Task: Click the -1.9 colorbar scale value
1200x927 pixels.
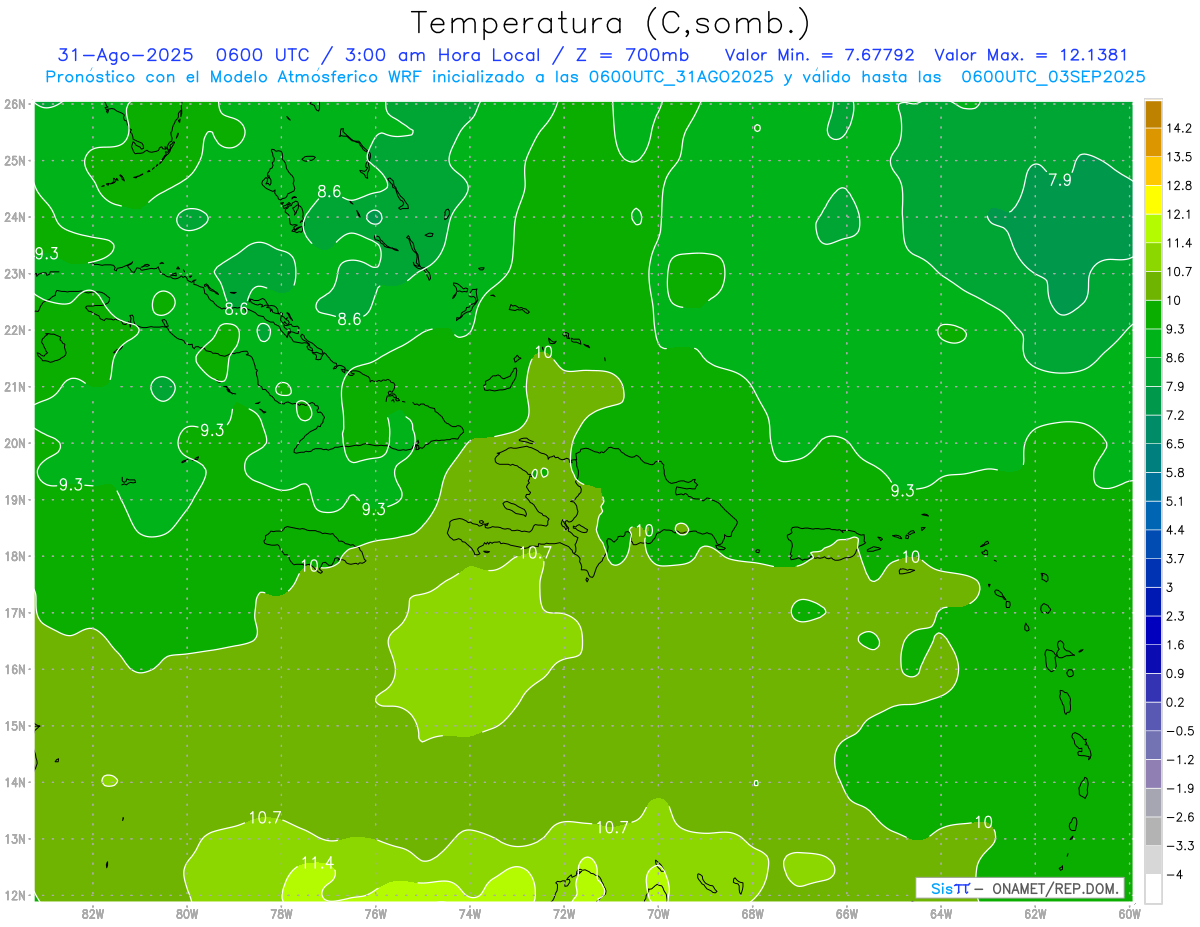Action: (x=1180, y=788)
